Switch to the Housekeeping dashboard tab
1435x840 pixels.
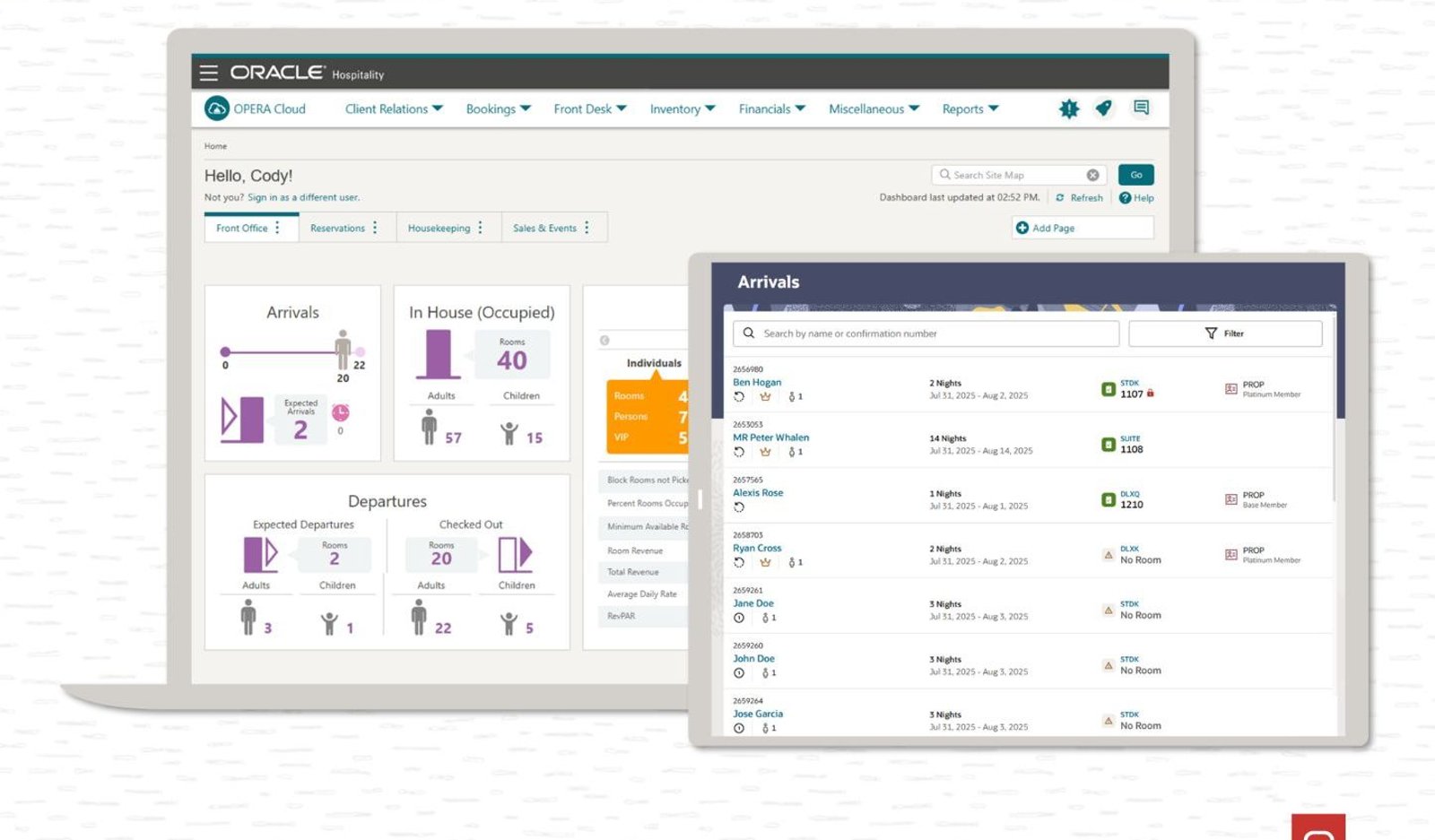pos(439,228)
